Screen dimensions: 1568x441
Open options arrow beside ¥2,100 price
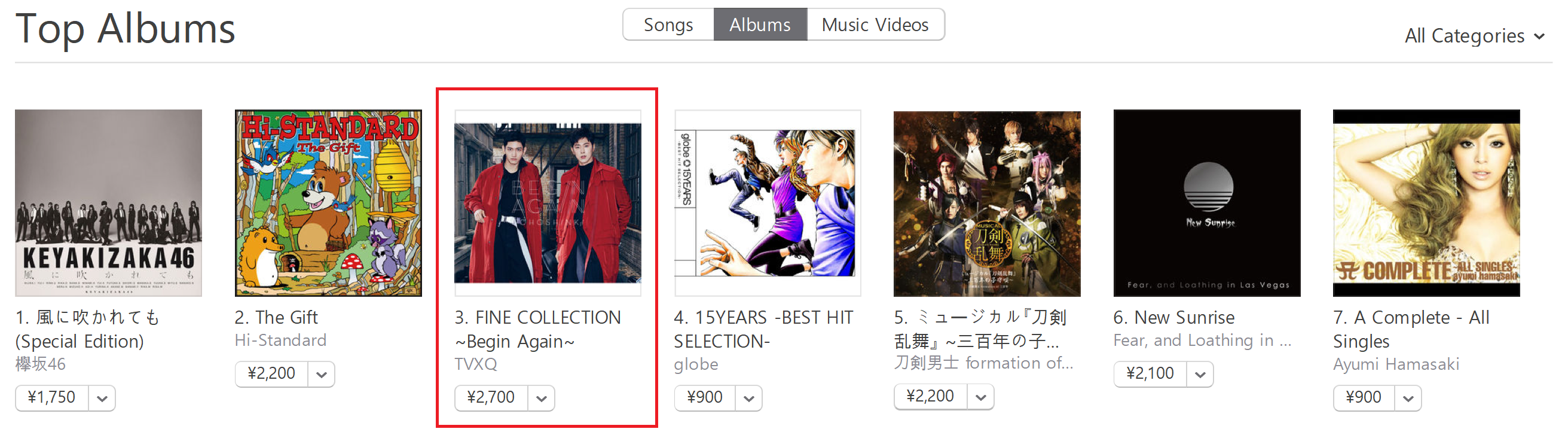(x=1200, y=374)
